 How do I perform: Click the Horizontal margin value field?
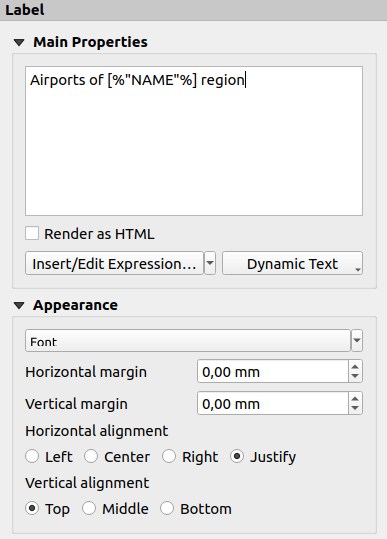tap(273, 372)
